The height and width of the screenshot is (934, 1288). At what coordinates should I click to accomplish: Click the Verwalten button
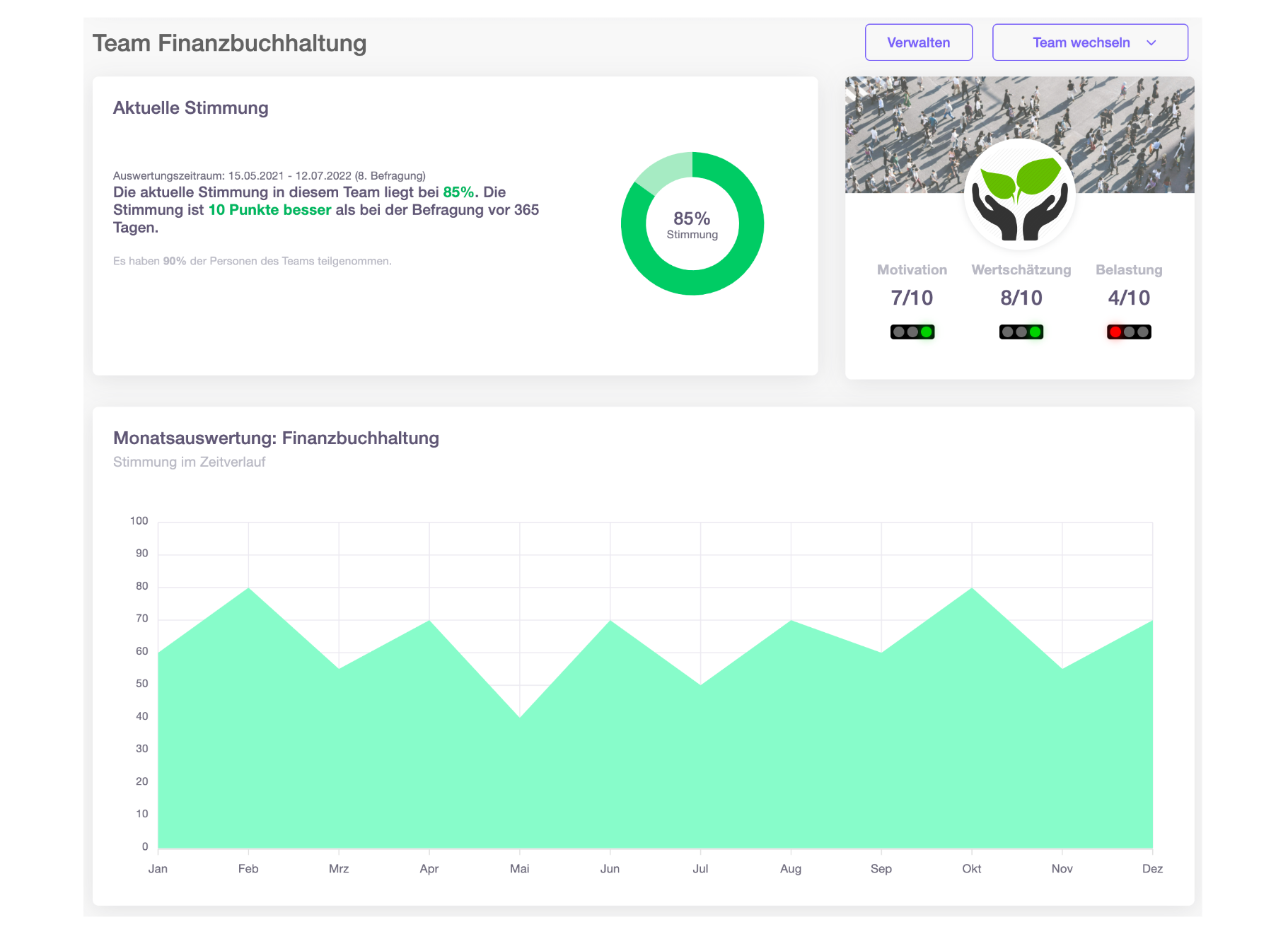[918, 42]
